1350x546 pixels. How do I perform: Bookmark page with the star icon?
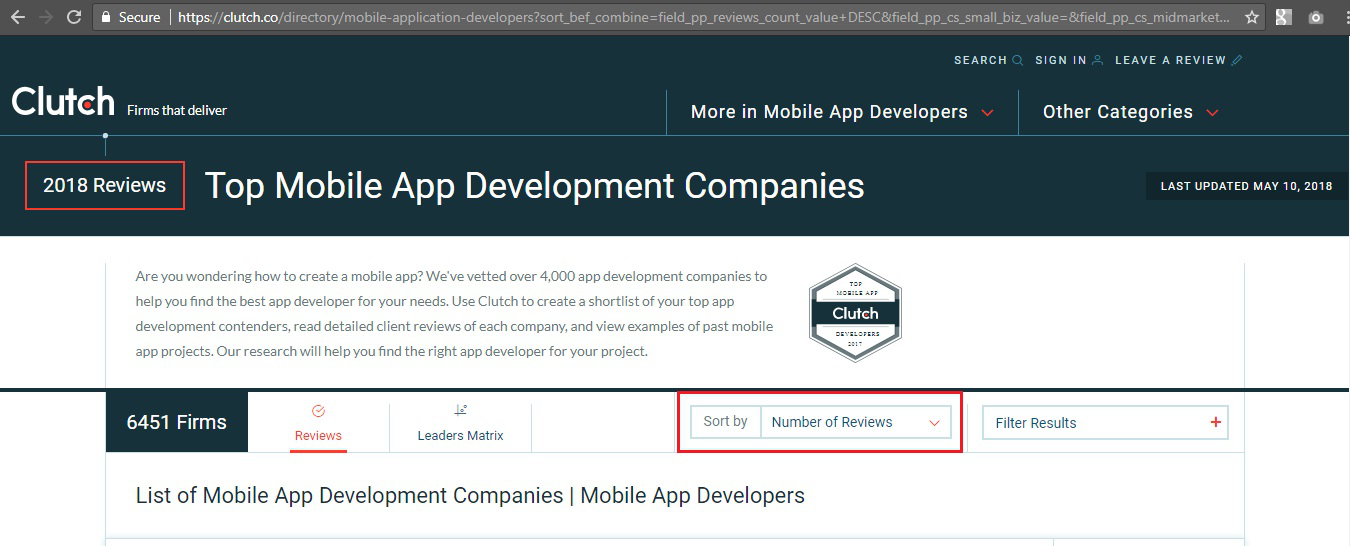1252,17
